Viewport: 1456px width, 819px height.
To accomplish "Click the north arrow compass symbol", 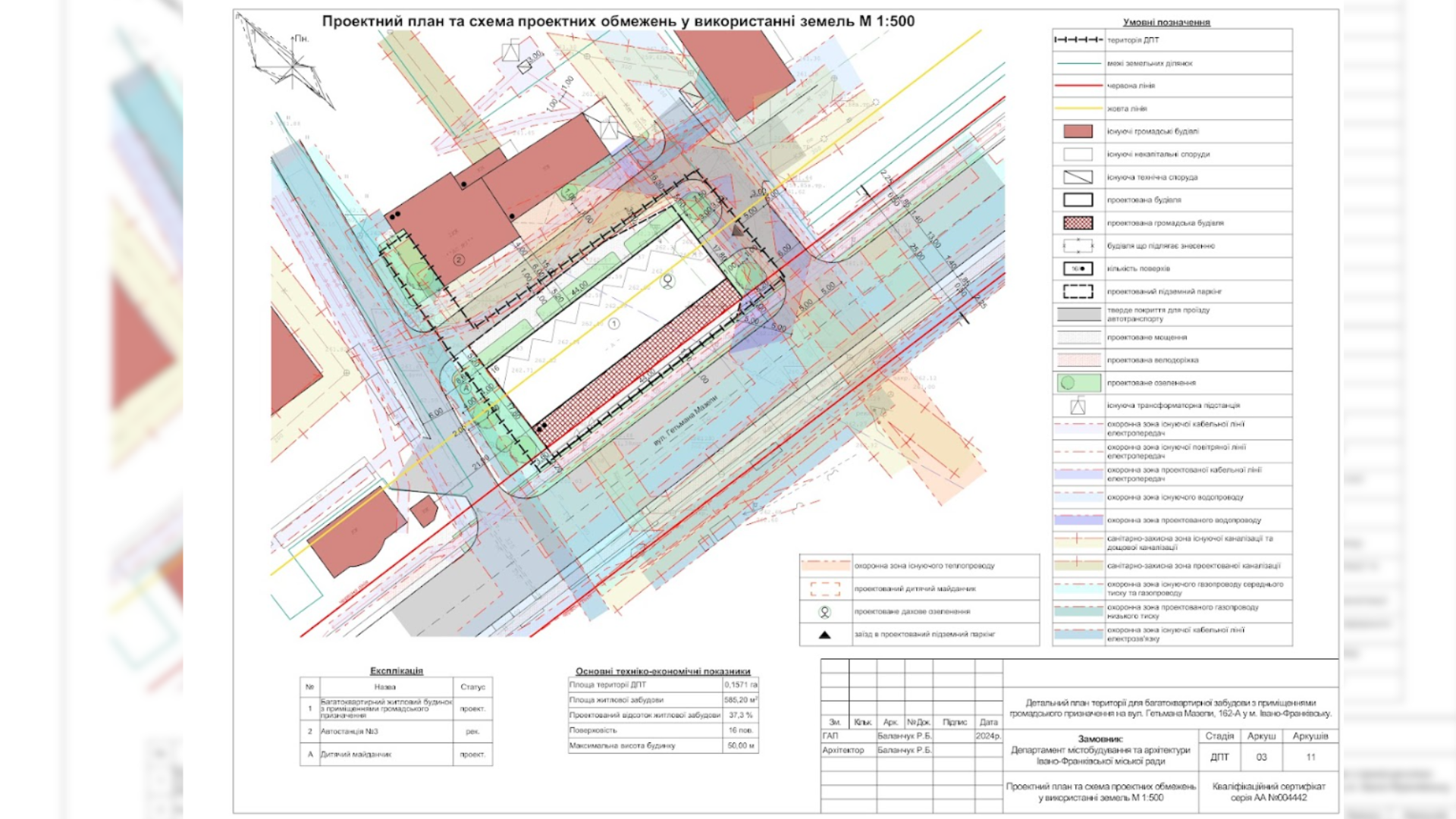I will (x=292, y=66).
